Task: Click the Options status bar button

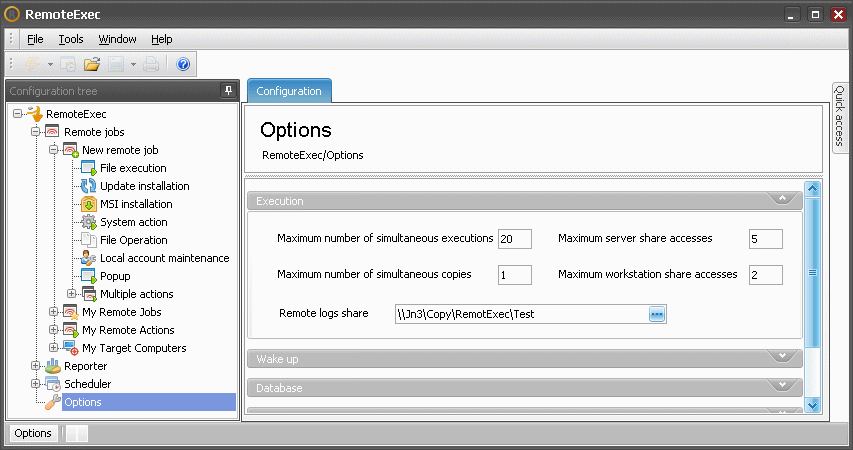Action: click(33, 433)
